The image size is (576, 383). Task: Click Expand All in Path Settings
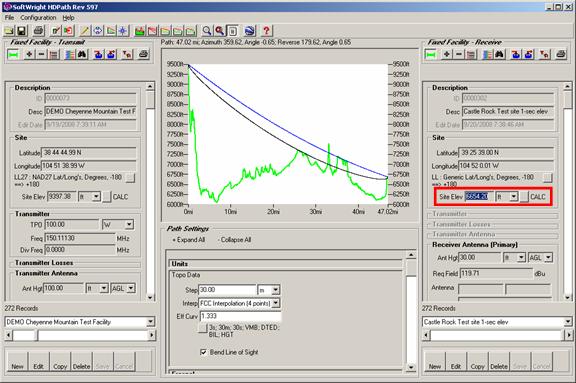click(189, 240)
